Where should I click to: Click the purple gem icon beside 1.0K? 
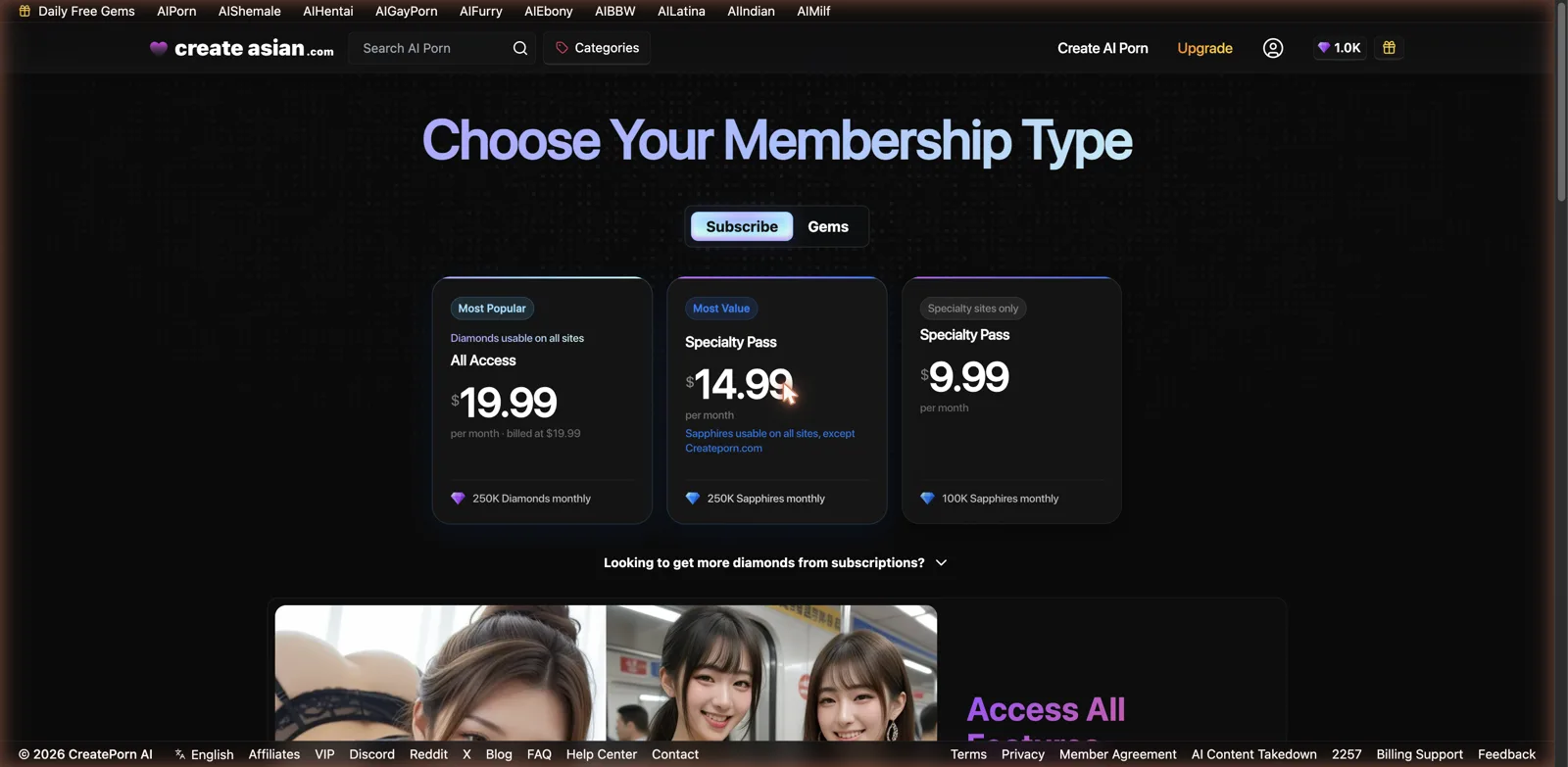[x=1324, y=48]
